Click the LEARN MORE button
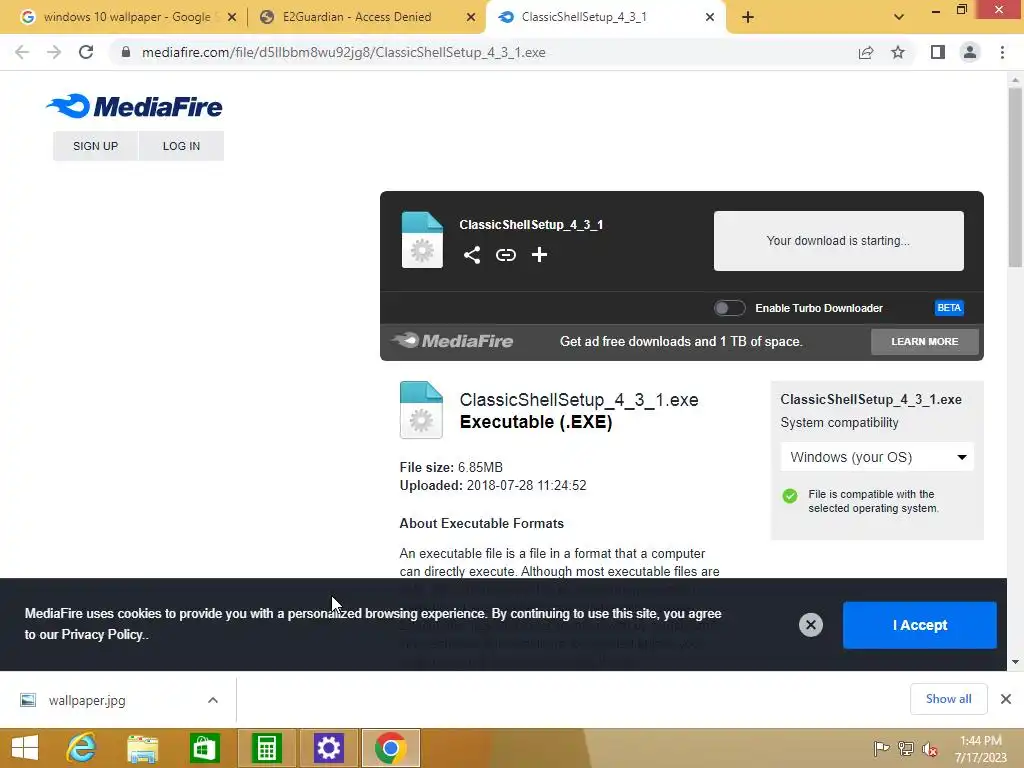The image size is (1024, 768). 925,342
